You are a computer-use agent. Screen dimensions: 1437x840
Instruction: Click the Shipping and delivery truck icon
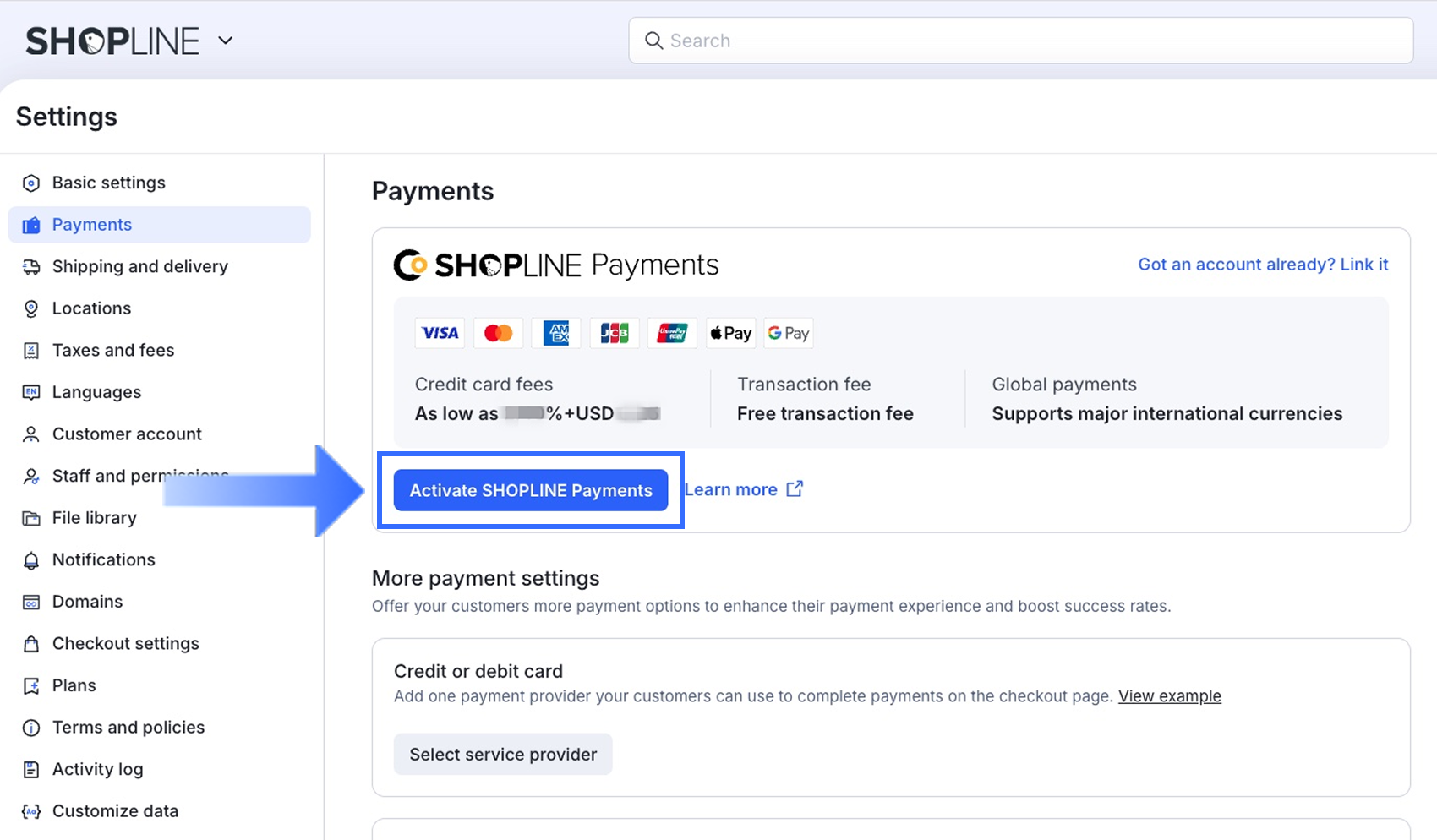point(31,267)
